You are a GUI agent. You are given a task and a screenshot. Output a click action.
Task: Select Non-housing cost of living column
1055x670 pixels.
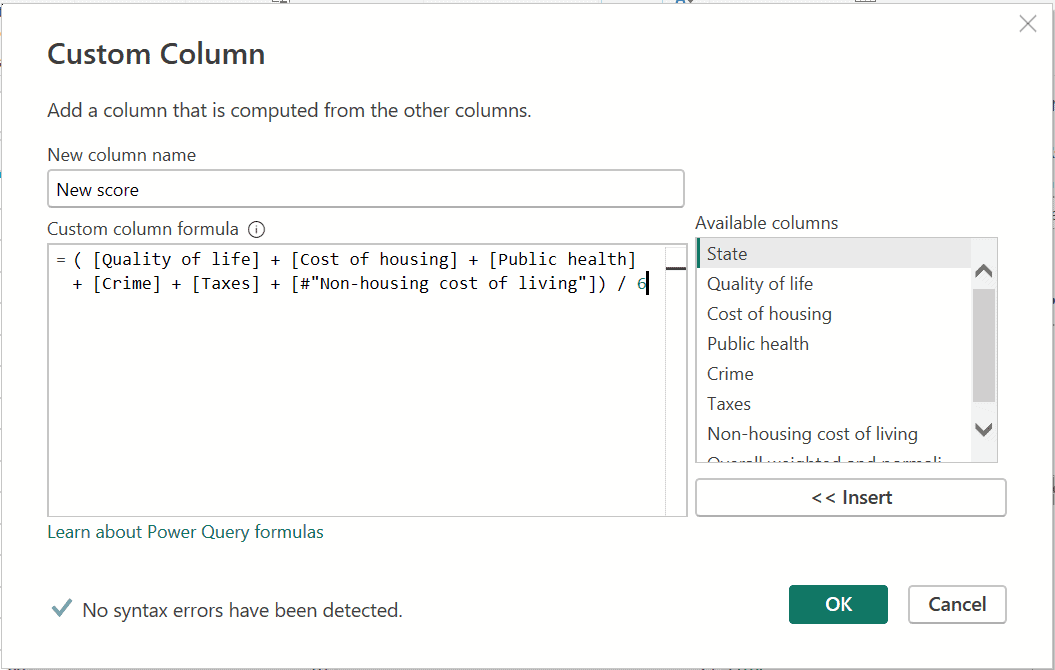point(812,434)
